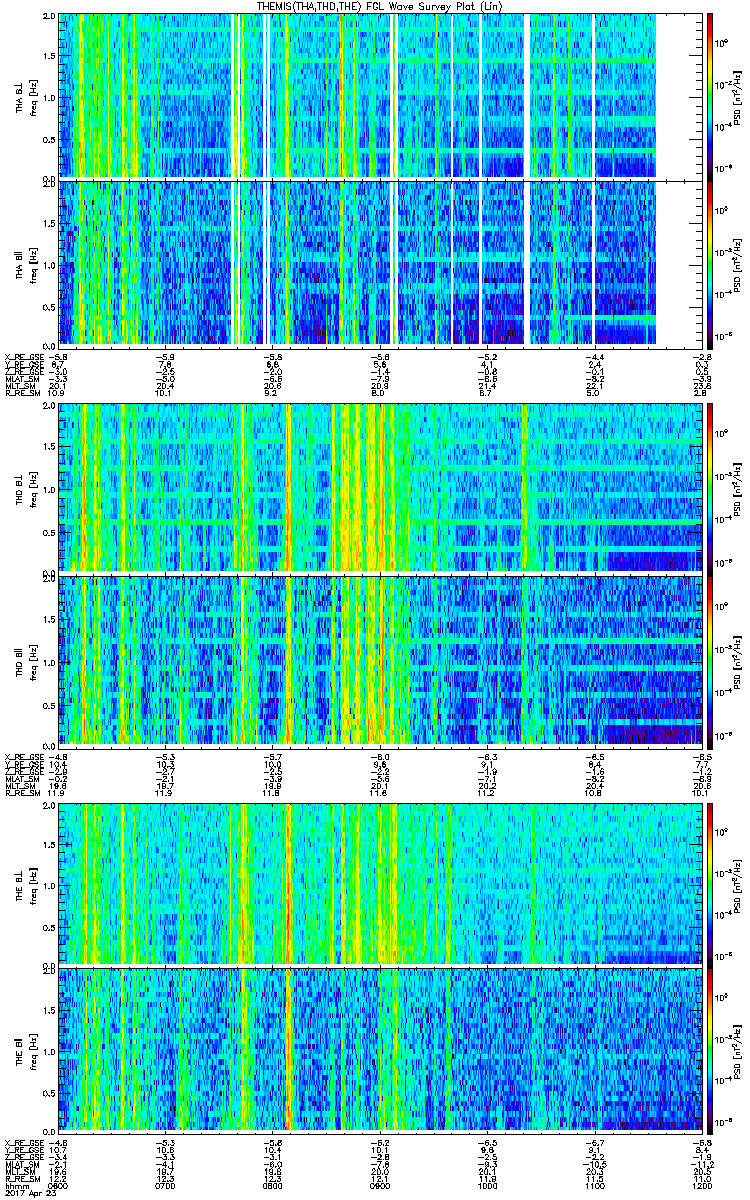Click the THA B-parallel PSD color bar
Viewport: 750px width, 1200px height.
709,263
